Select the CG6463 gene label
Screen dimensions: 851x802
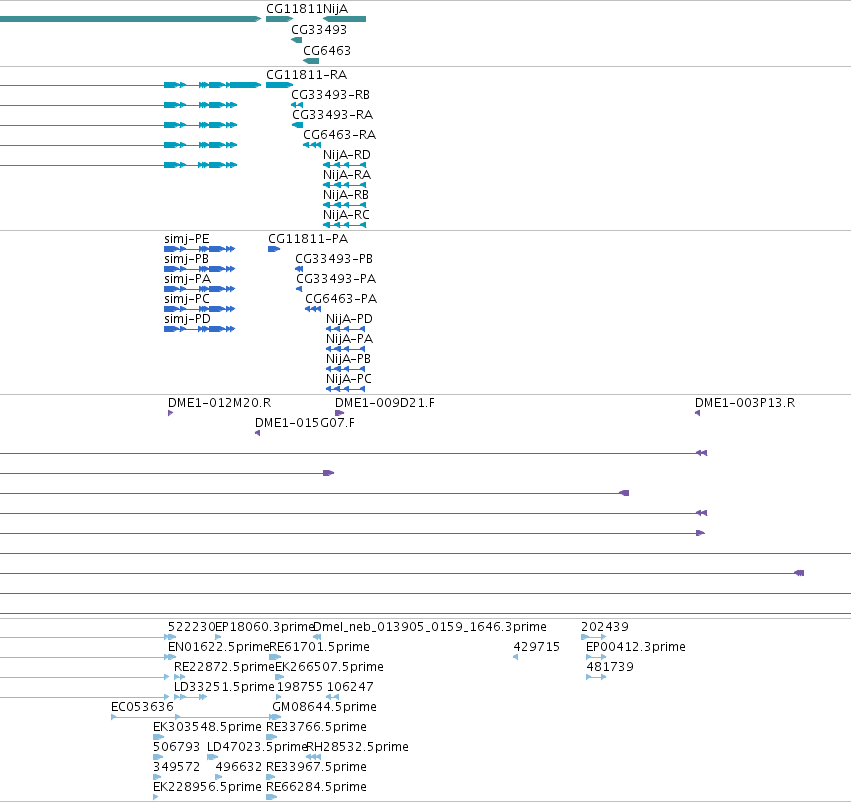click(327, 50)
